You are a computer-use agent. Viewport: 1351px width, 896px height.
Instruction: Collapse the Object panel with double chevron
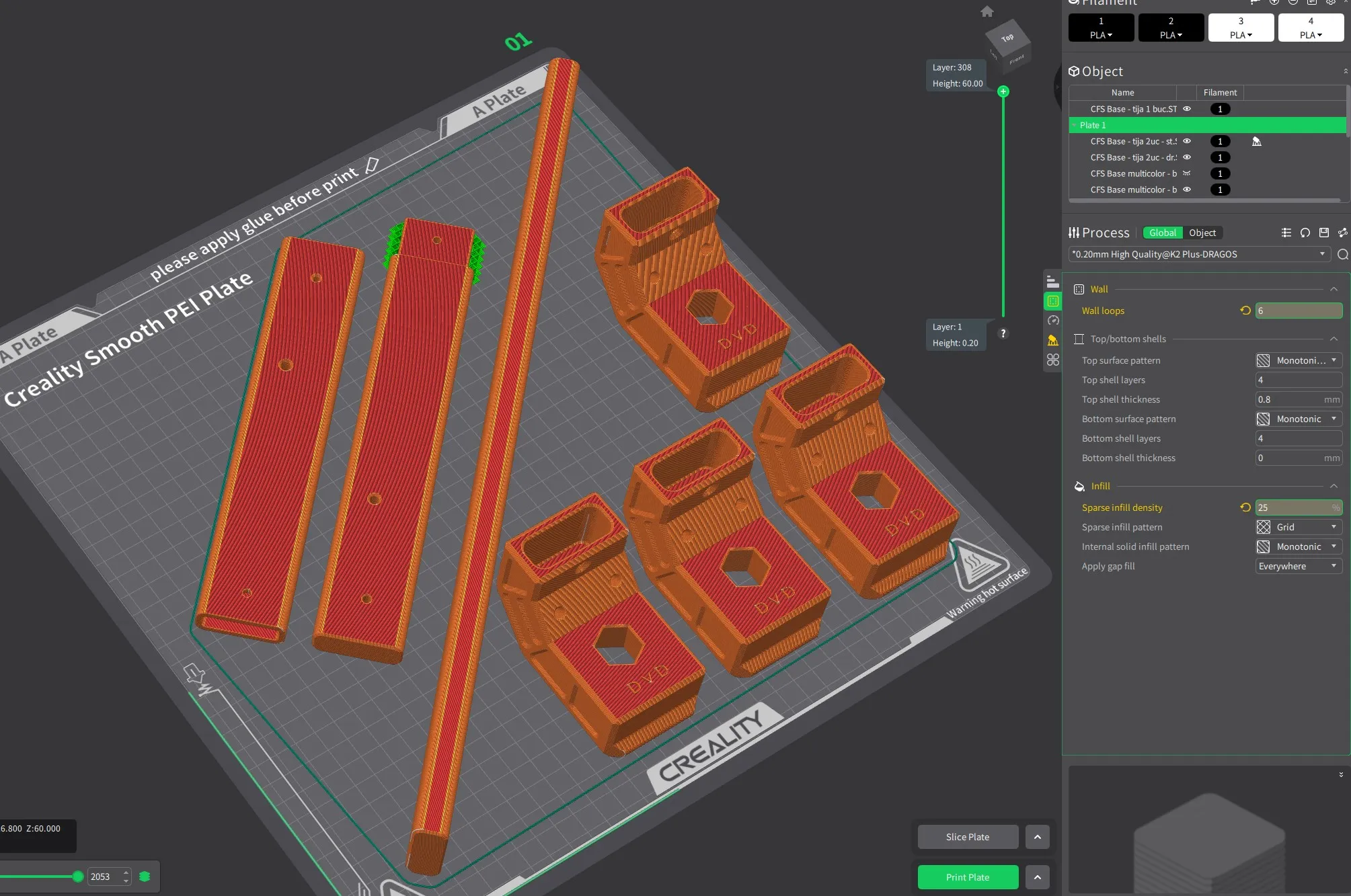(1345, 71)
